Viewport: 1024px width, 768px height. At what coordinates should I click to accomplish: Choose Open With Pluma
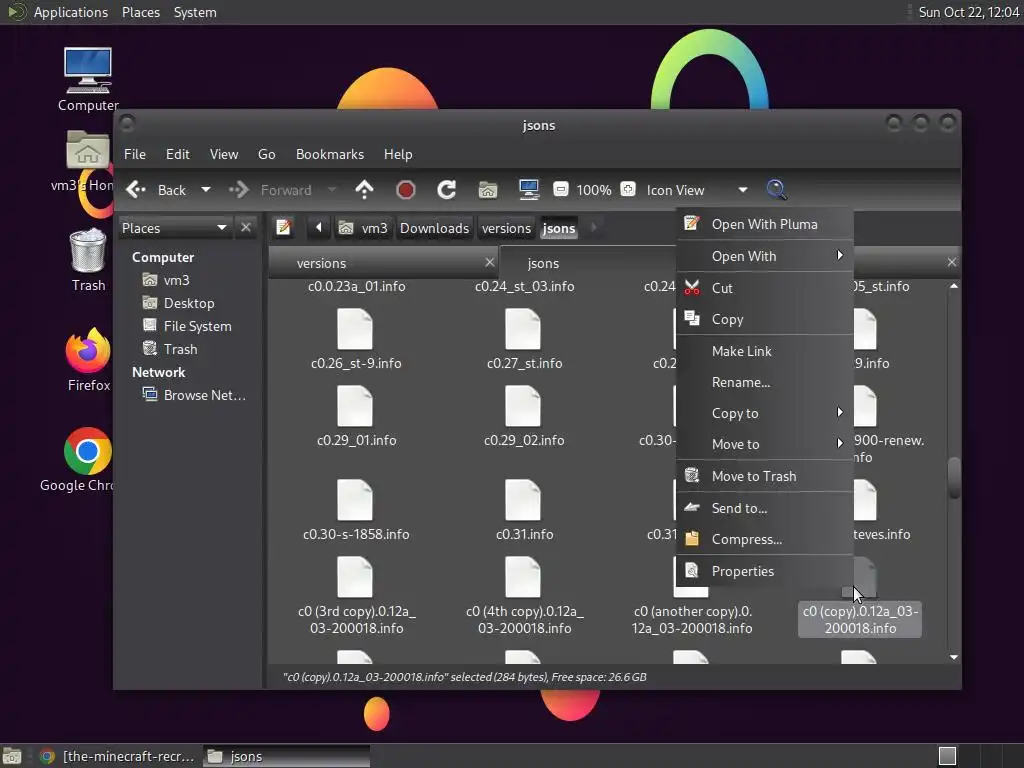[765, 224]
